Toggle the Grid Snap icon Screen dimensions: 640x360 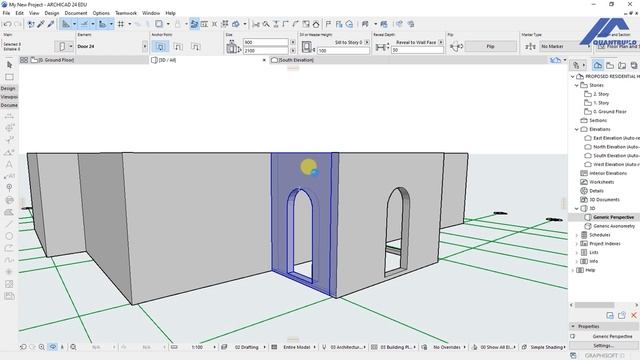click(x=121, y=24)
